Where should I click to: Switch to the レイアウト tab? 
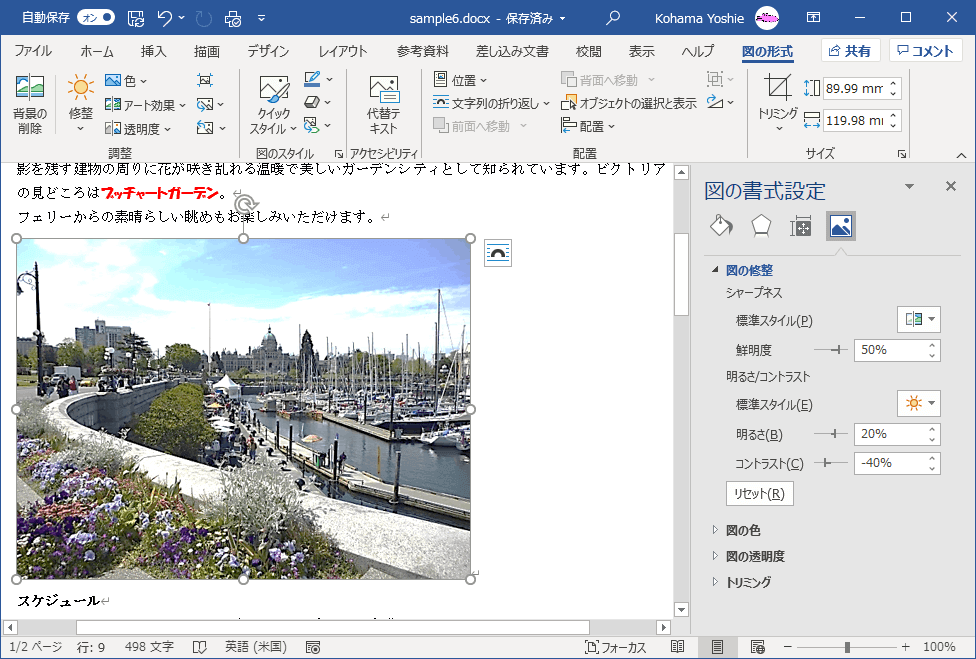click(x=342, y=52)
